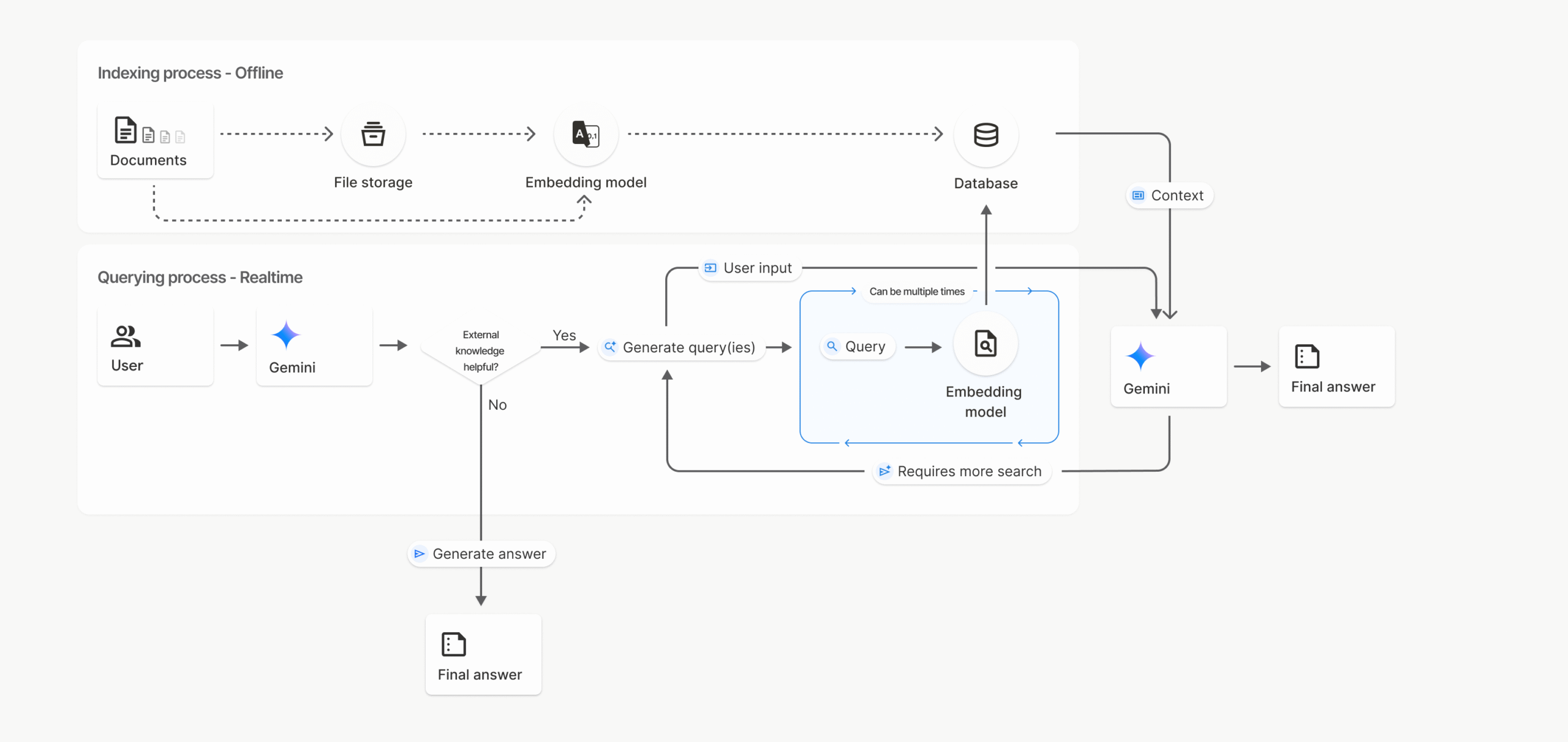This screenshot has height=742, width=1568.
Task: Click the 'Database' label
Action: (x=986, y=184)
